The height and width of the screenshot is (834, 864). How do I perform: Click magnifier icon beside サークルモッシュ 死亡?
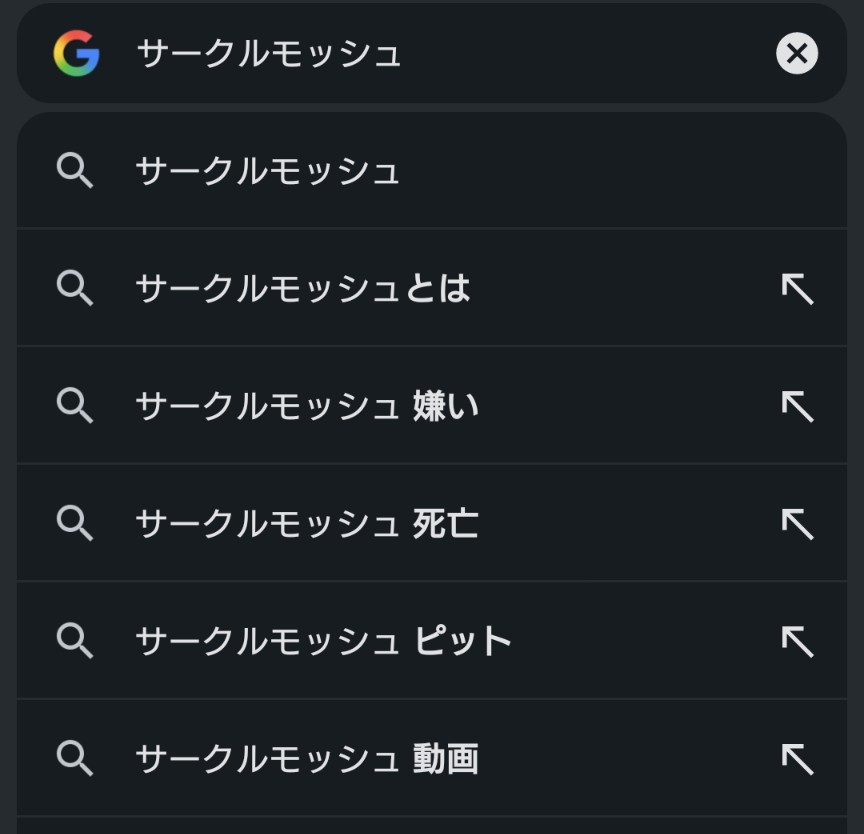75,523
